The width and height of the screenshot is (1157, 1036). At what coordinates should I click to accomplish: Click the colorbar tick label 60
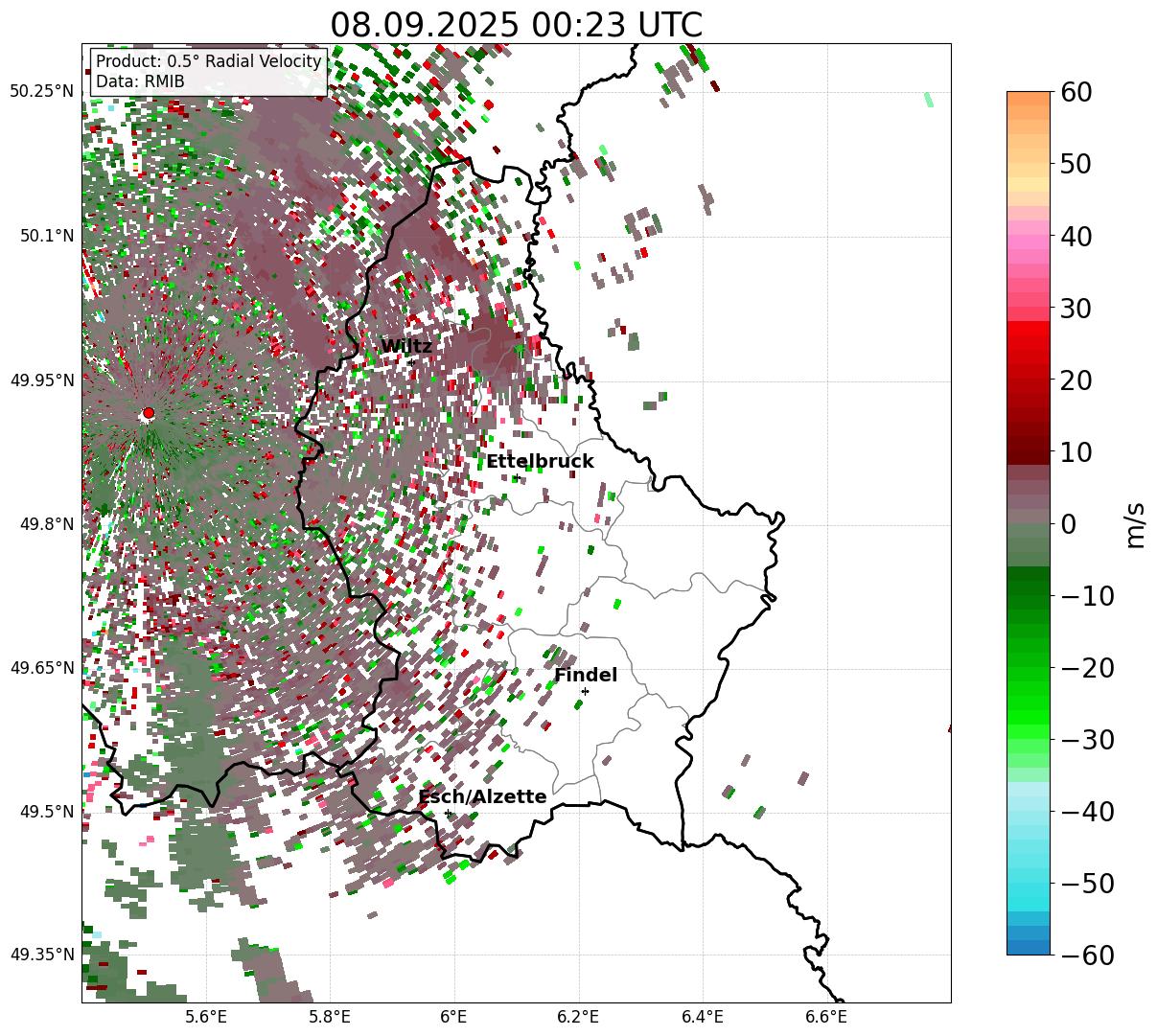click(x=1077, y=92)
